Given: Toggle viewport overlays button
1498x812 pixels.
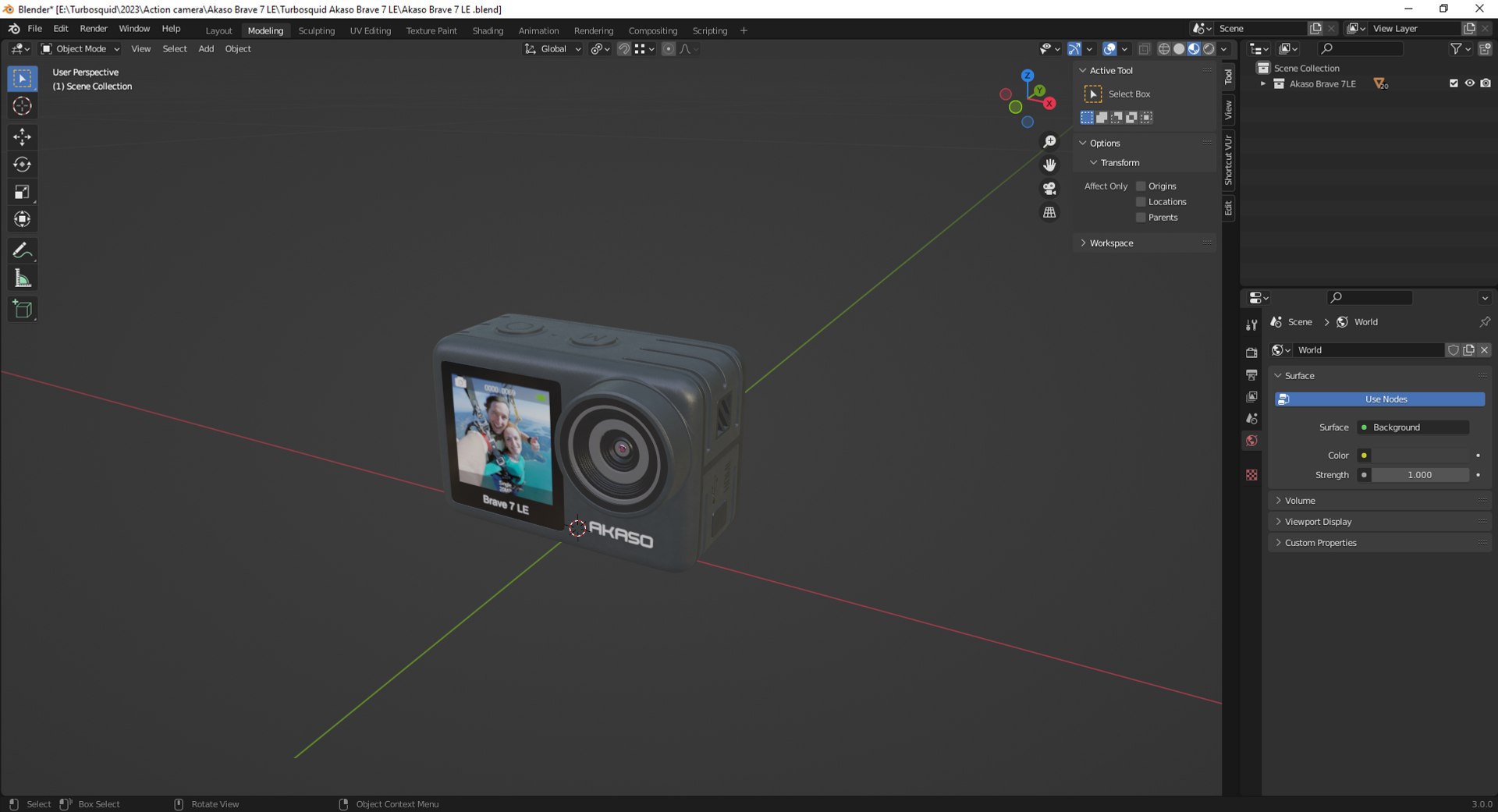Looking at the screenshot, I should pos(1109,49).
